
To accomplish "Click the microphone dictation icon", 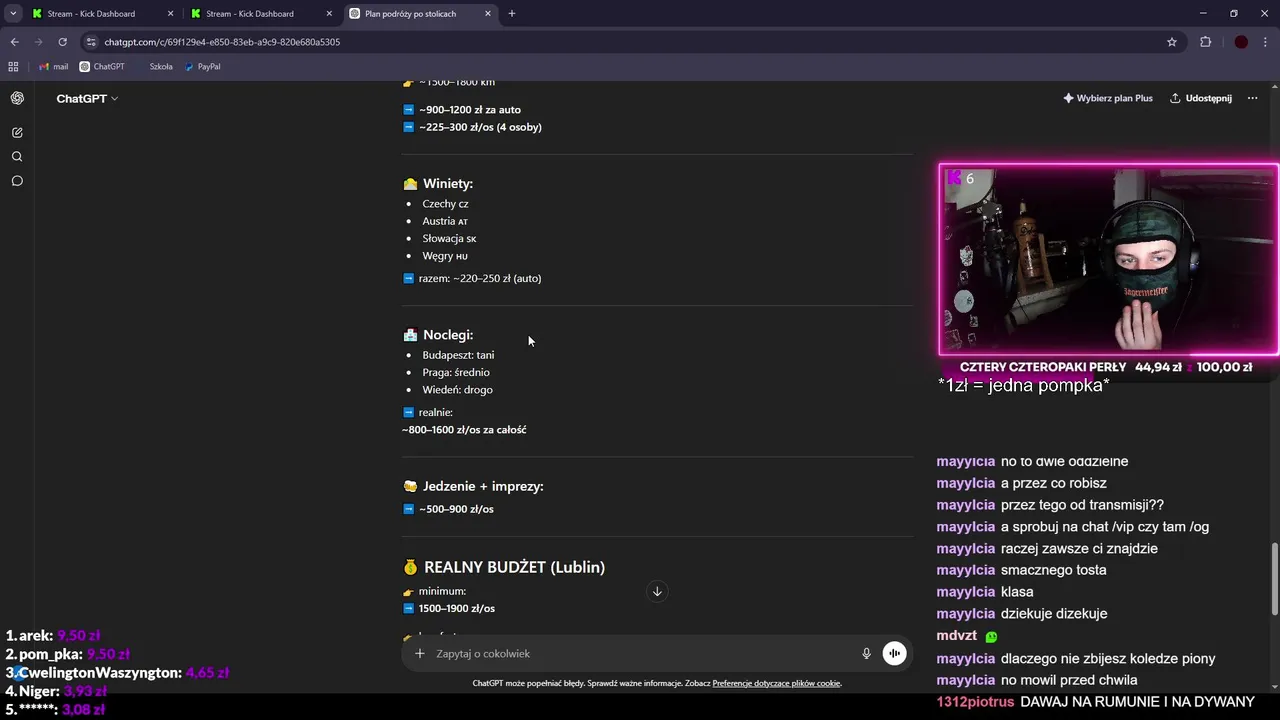I will pos(866,653).
